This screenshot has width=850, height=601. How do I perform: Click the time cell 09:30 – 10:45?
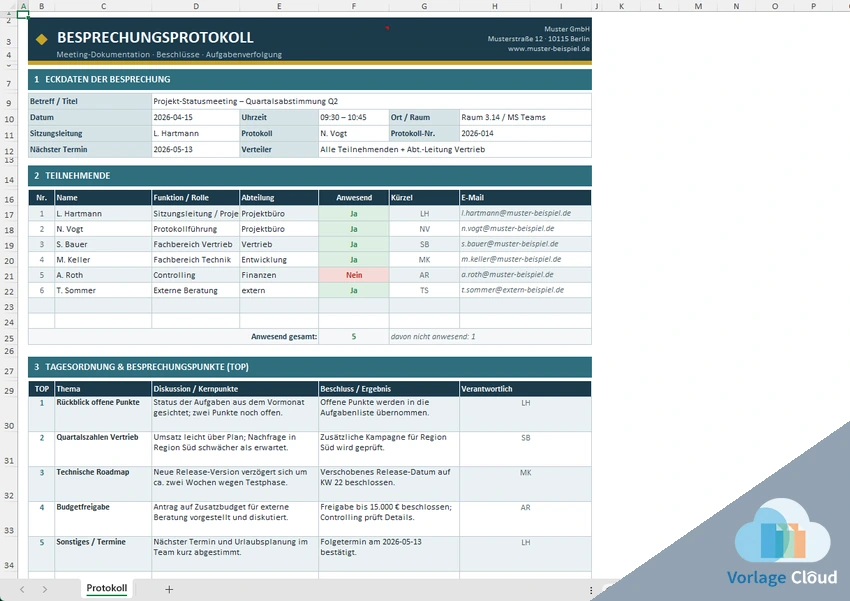pos(353,117)
